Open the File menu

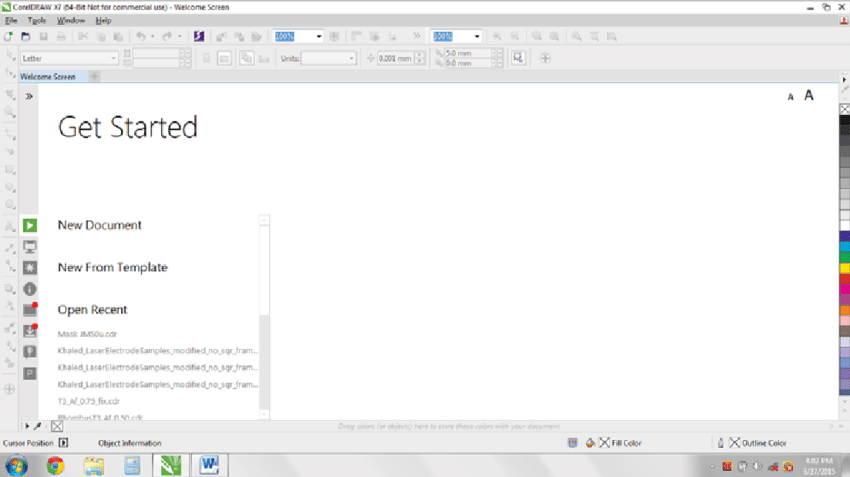click(11, 21)
